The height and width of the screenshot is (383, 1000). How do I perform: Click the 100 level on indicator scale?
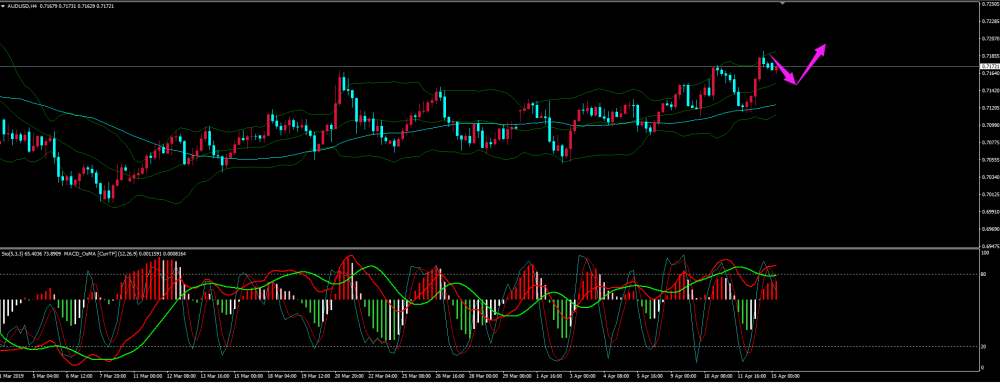tap(985, 254)
